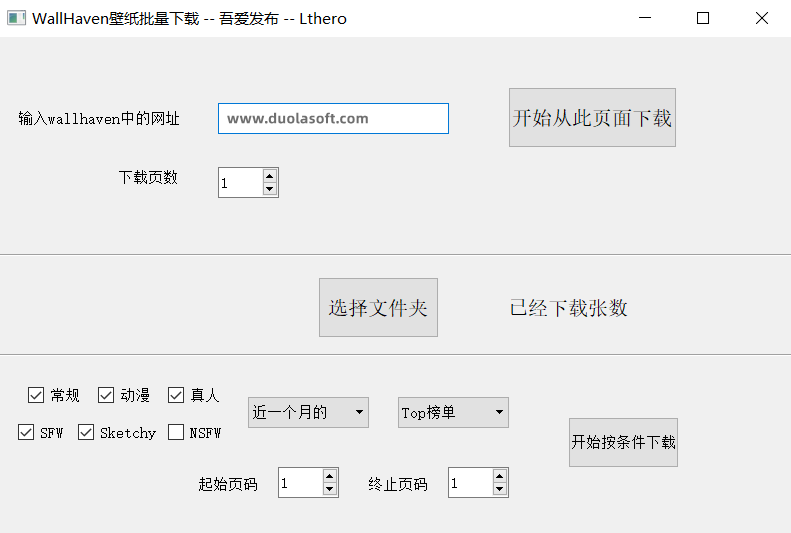The width and height of the screenshot is (791, 533).
Task: Open the 近一个月的 time range dropdown
Action: click(x=308, y=412)
